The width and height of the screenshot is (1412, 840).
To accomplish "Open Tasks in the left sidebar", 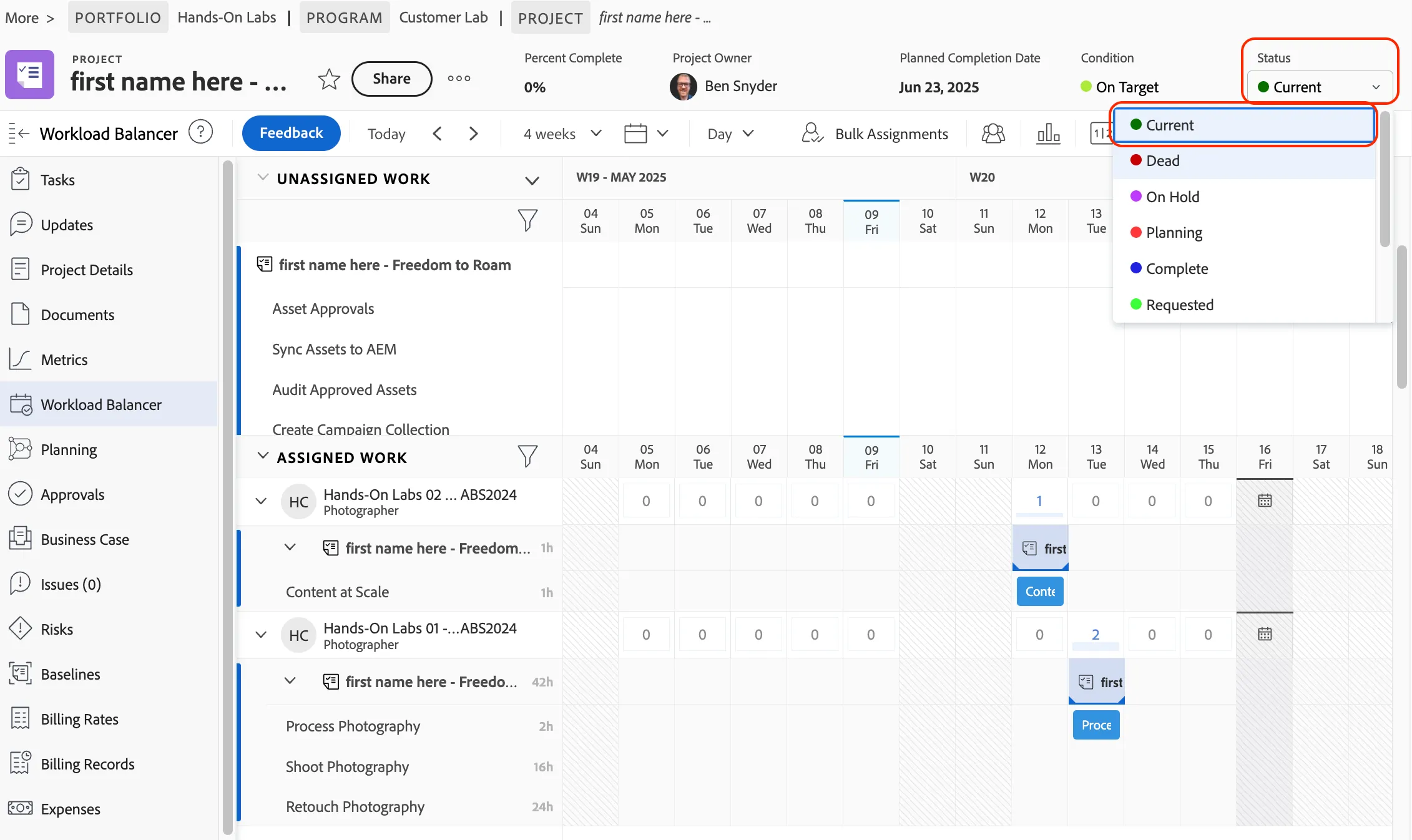I will click(109, 180).
